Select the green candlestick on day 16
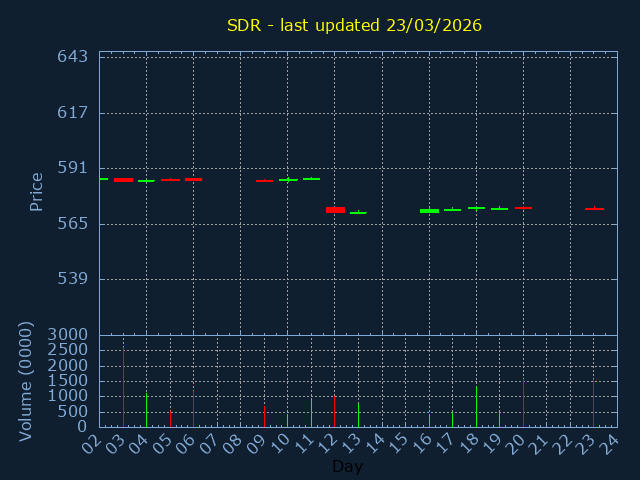Image resolution: width=640 pixels, height=480 pixels. (429, 211)
